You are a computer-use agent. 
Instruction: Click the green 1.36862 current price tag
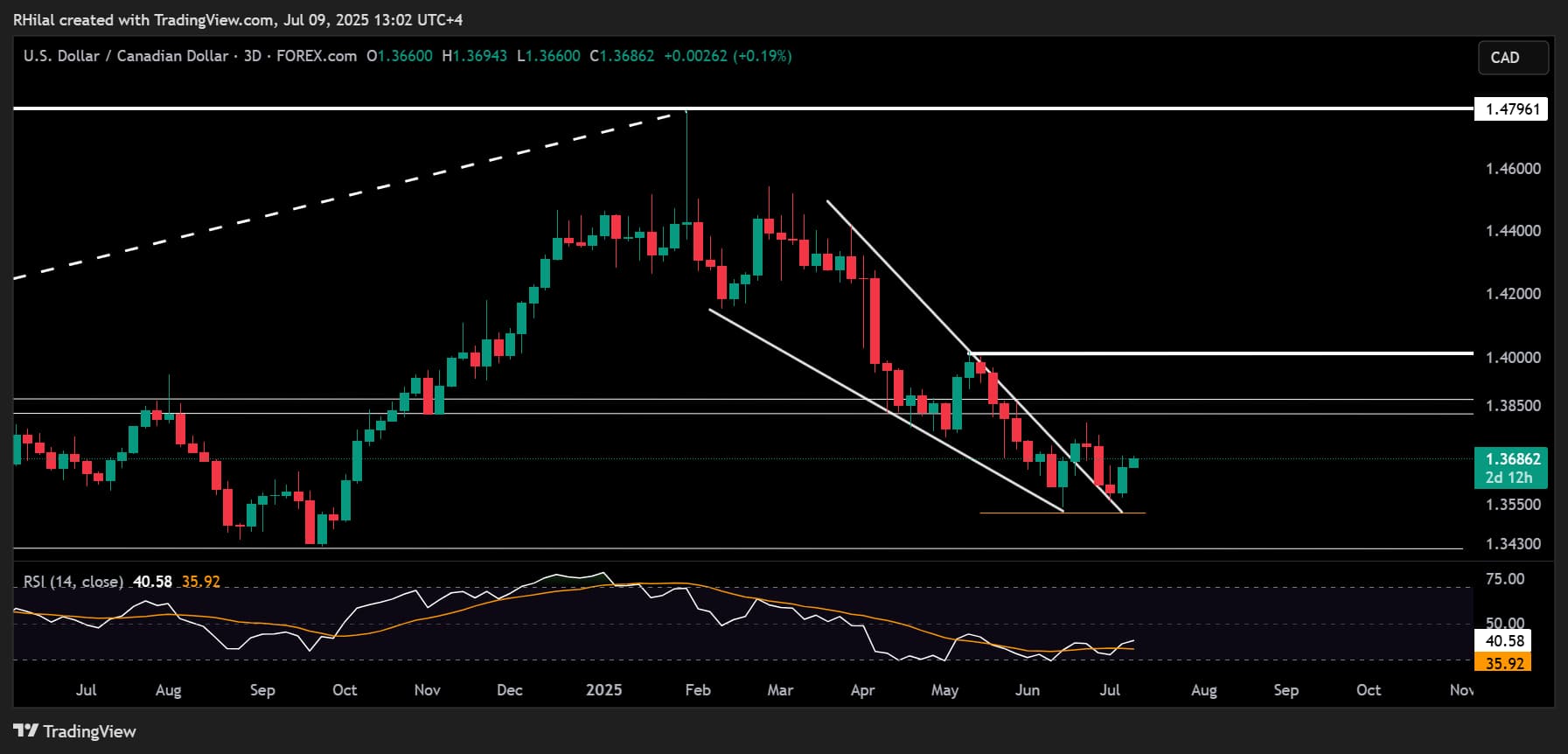1510,459
